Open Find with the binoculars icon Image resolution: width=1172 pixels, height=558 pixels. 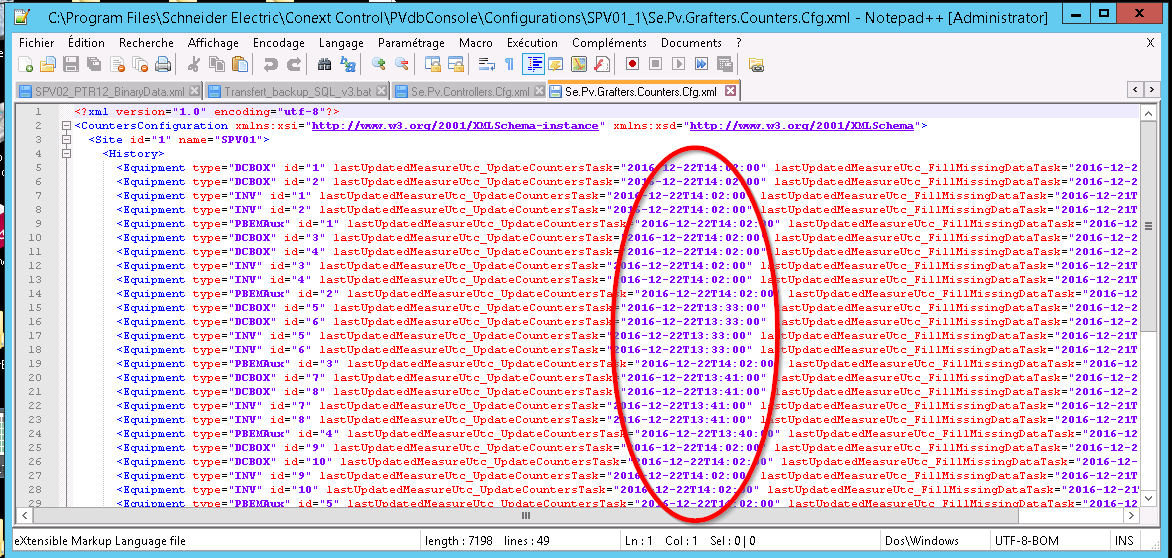click(x=324, y=65)
